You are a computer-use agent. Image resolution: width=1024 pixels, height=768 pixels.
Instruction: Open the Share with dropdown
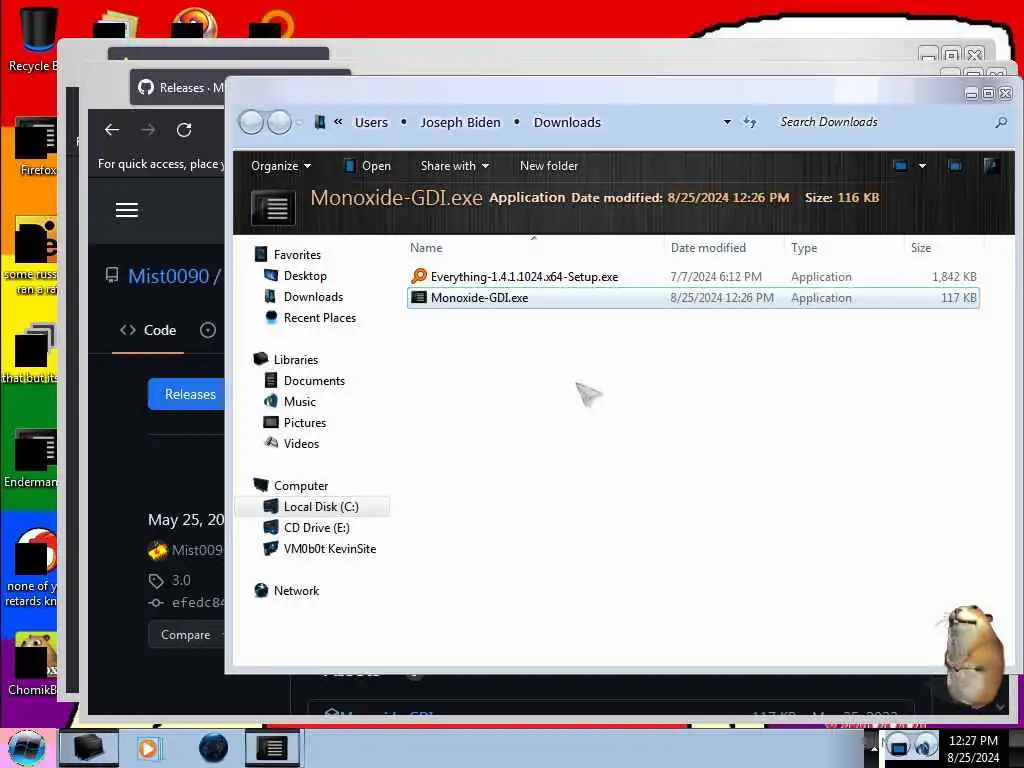pos(455,166)
